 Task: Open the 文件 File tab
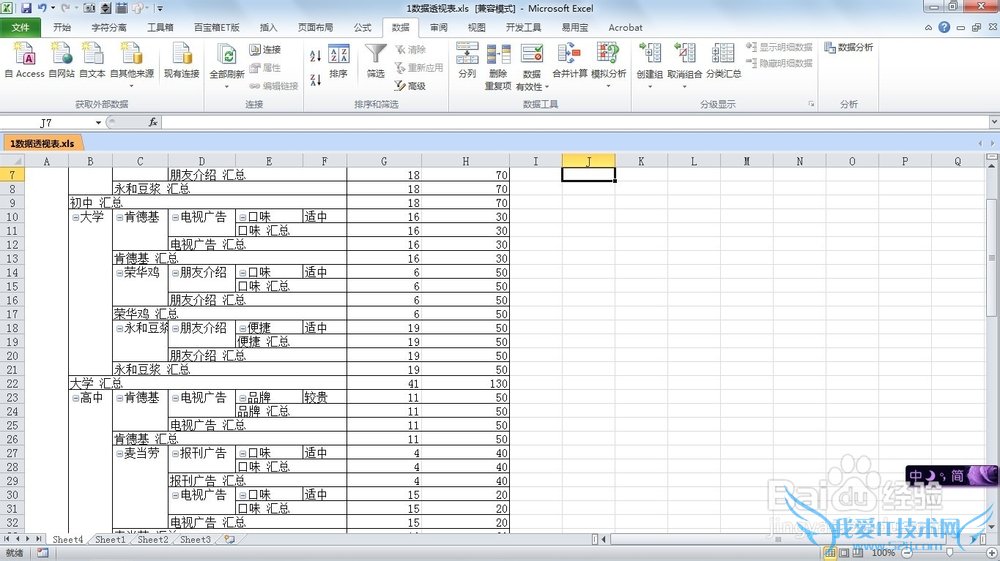20,27
